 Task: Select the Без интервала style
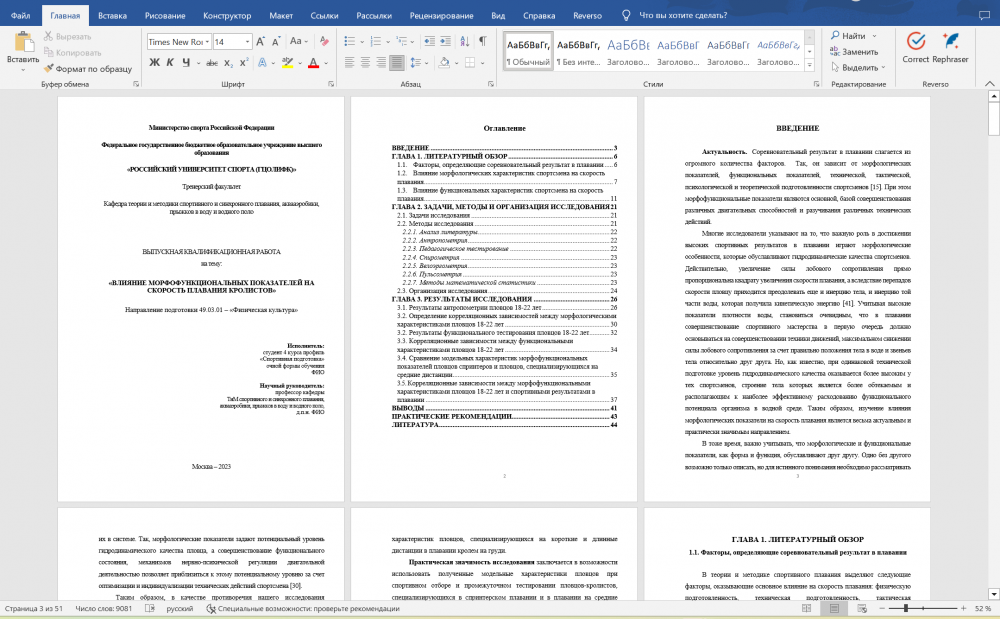(x=578, y=51)
